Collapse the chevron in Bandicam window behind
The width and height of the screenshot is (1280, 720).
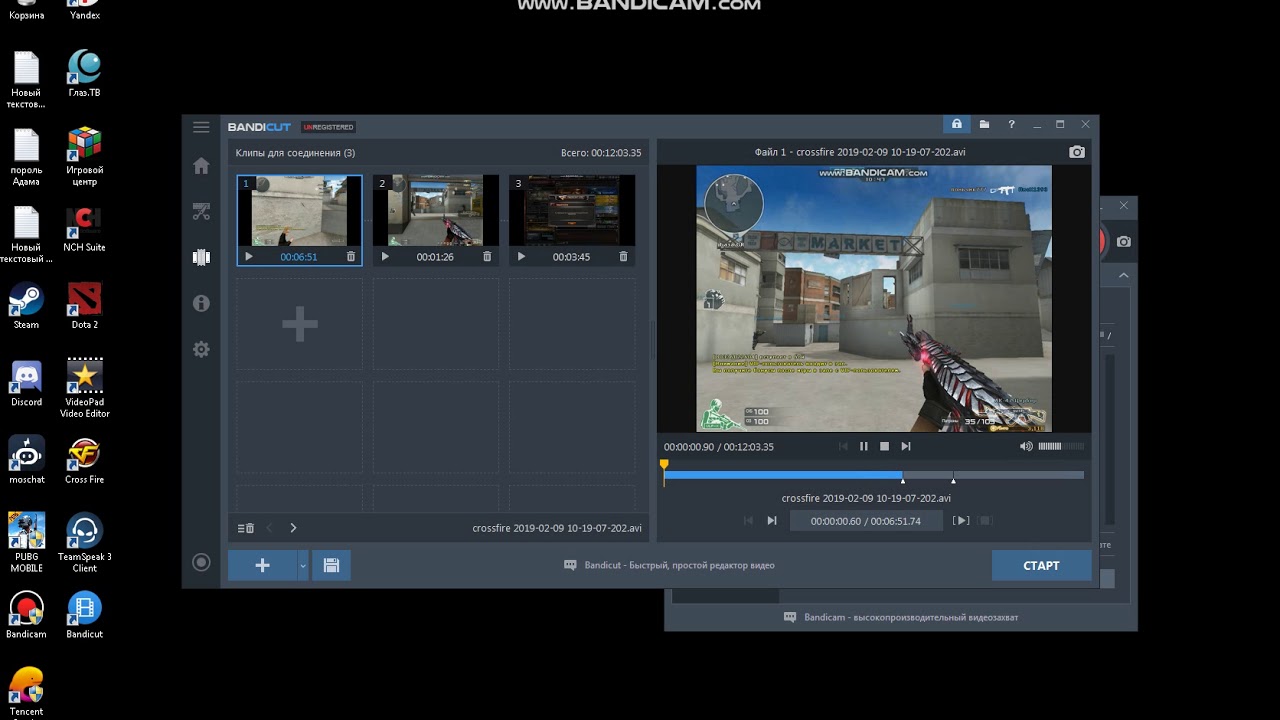pos(1124,275)
